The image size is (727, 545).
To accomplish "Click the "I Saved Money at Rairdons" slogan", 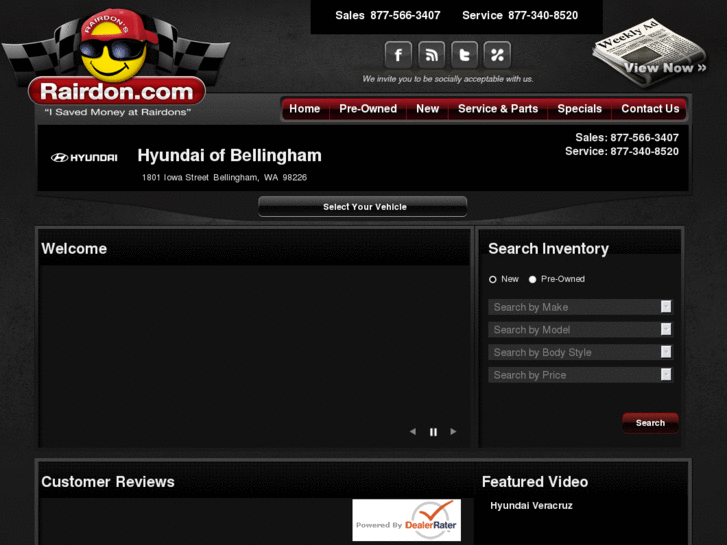I will (117, 112).
